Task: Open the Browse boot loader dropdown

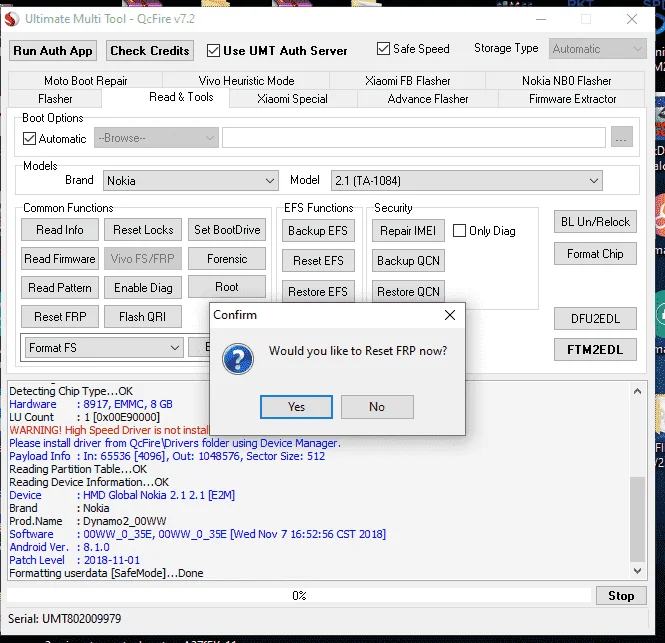Action: click(x=156, y=138)
